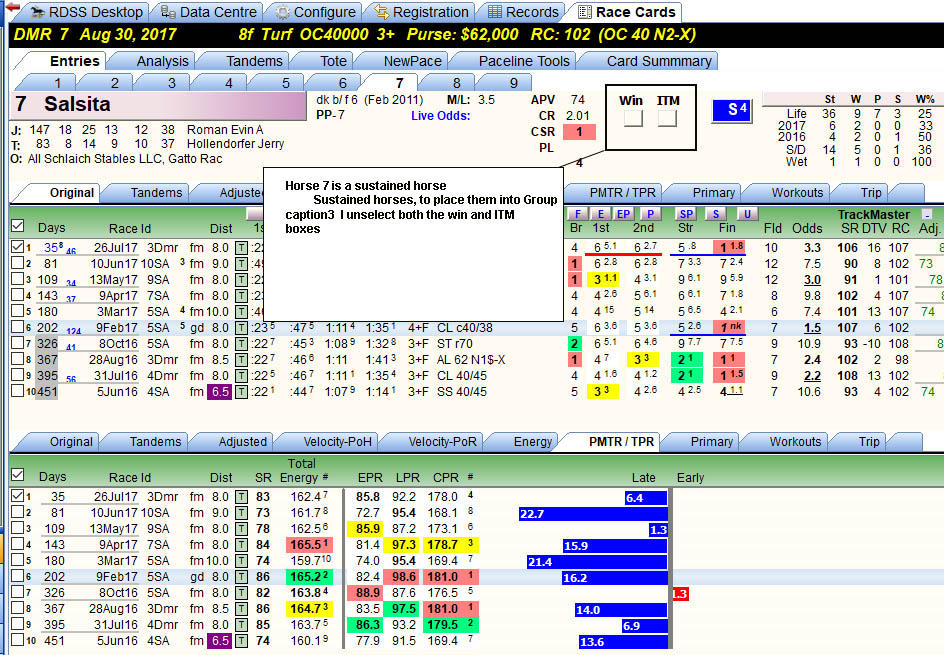Open the Velocity-PoH tab

tap(337, 442)
